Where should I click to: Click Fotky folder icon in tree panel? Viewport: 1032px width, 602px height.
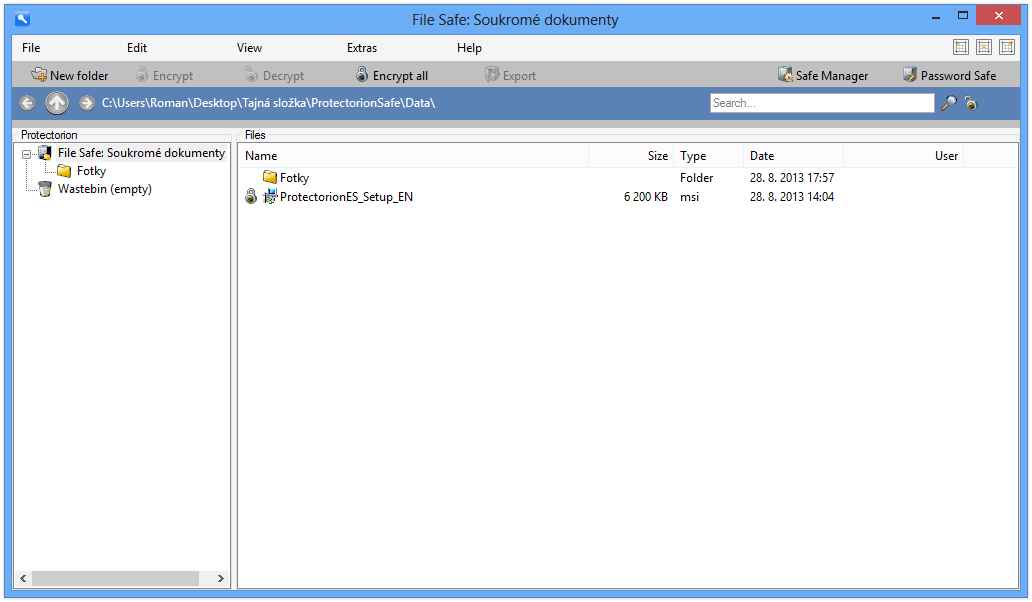[64, 171]
